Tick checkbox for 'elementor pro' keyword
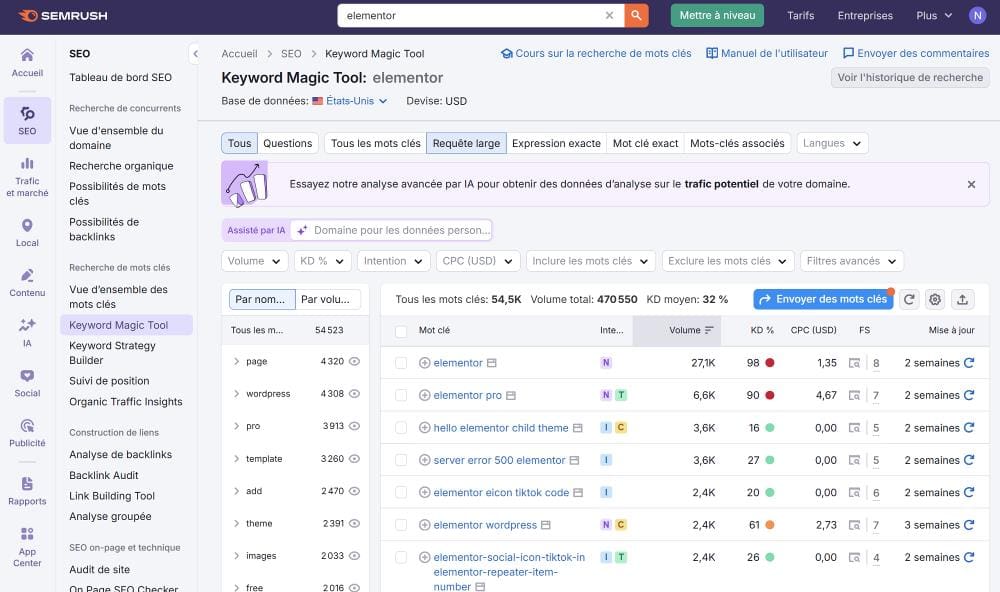 coord(401,396)
